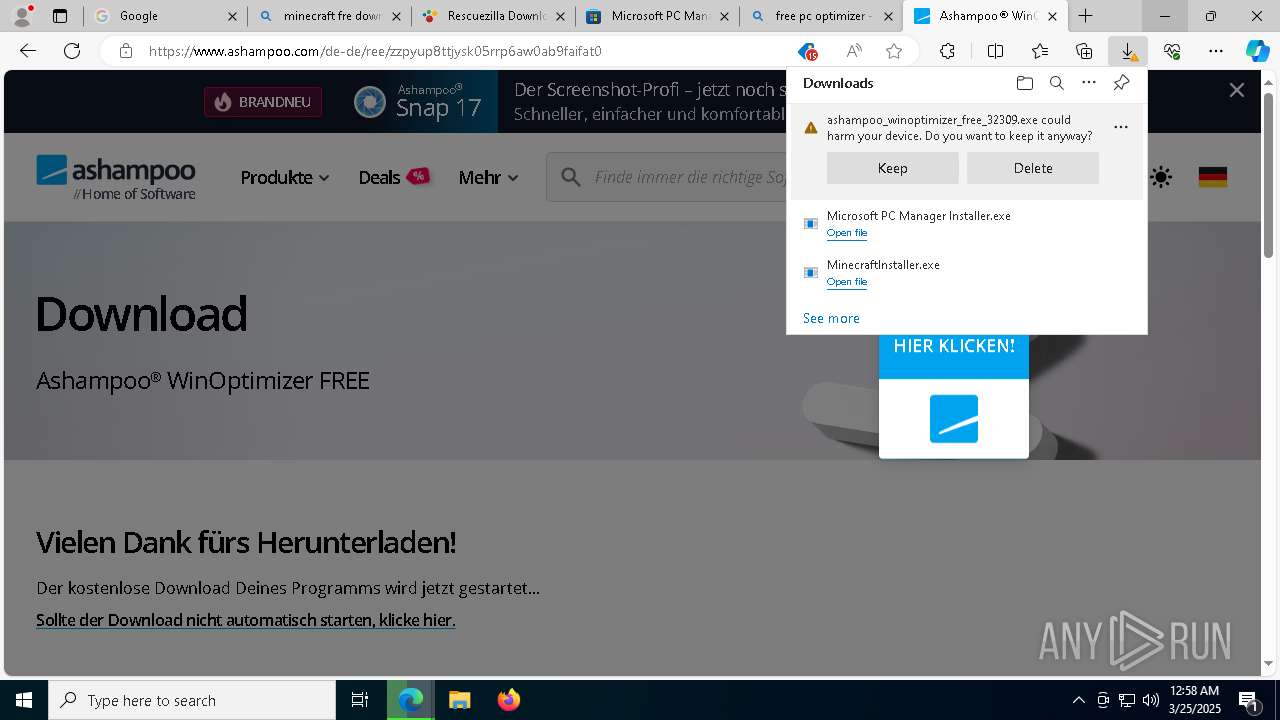
Task: Expand the Mehr dropdown menu
Action: coord(489,177)
